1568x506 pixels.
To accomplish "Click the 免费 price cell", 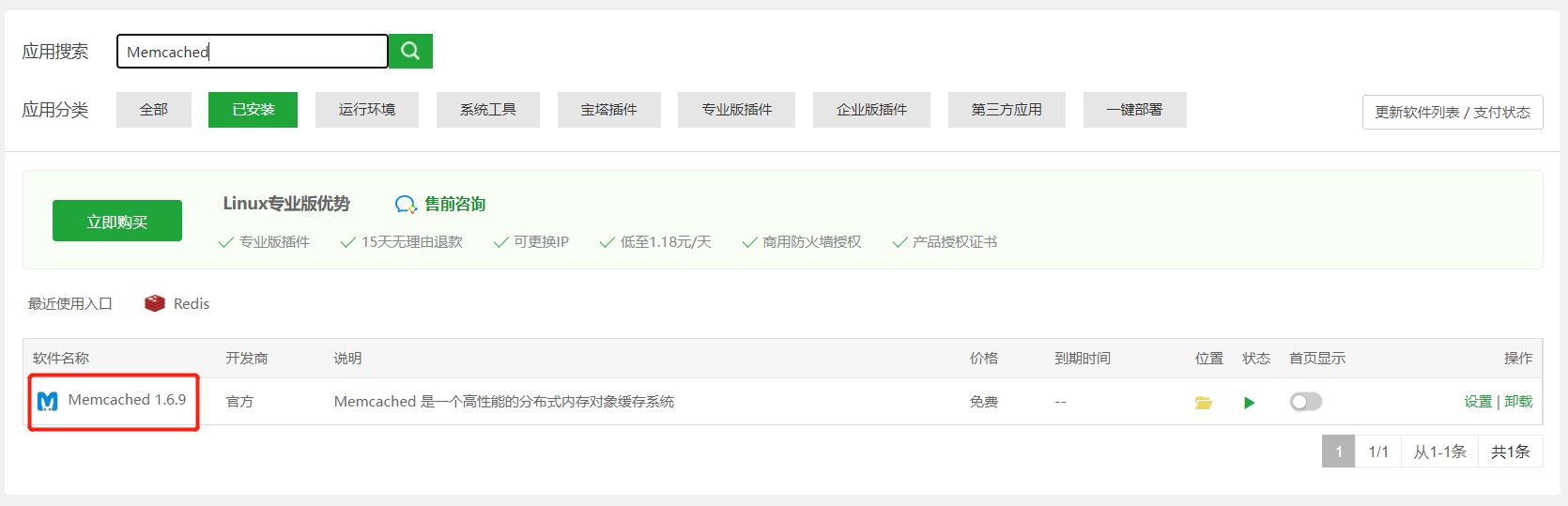I will tap(984, 402).
